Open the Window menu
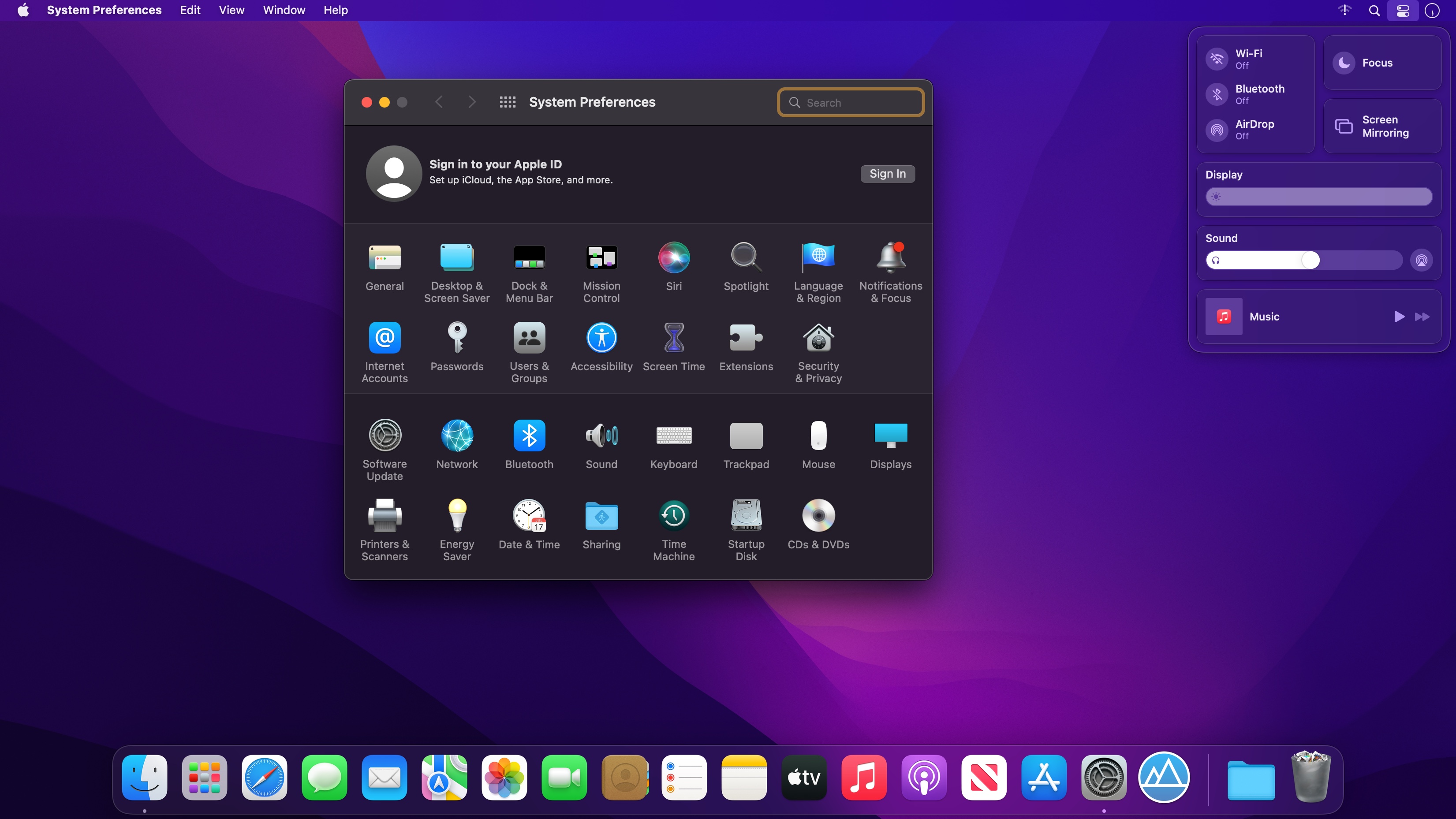The image size is (1456, 819). coord(284,10)
